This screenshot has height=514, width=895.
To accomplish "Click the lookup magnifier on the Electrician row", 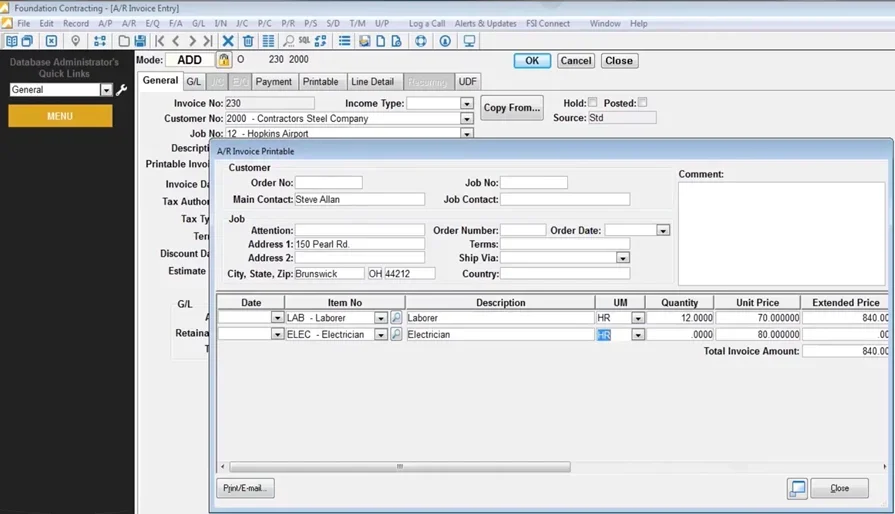I will [396, 334].
